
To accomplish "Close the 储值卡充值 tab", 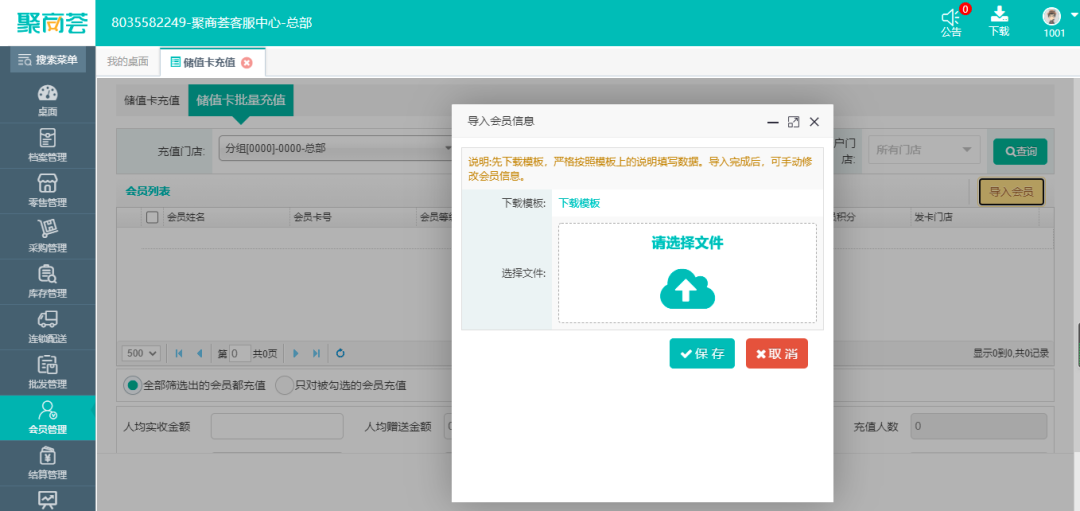I will click(x=247, y=62).
